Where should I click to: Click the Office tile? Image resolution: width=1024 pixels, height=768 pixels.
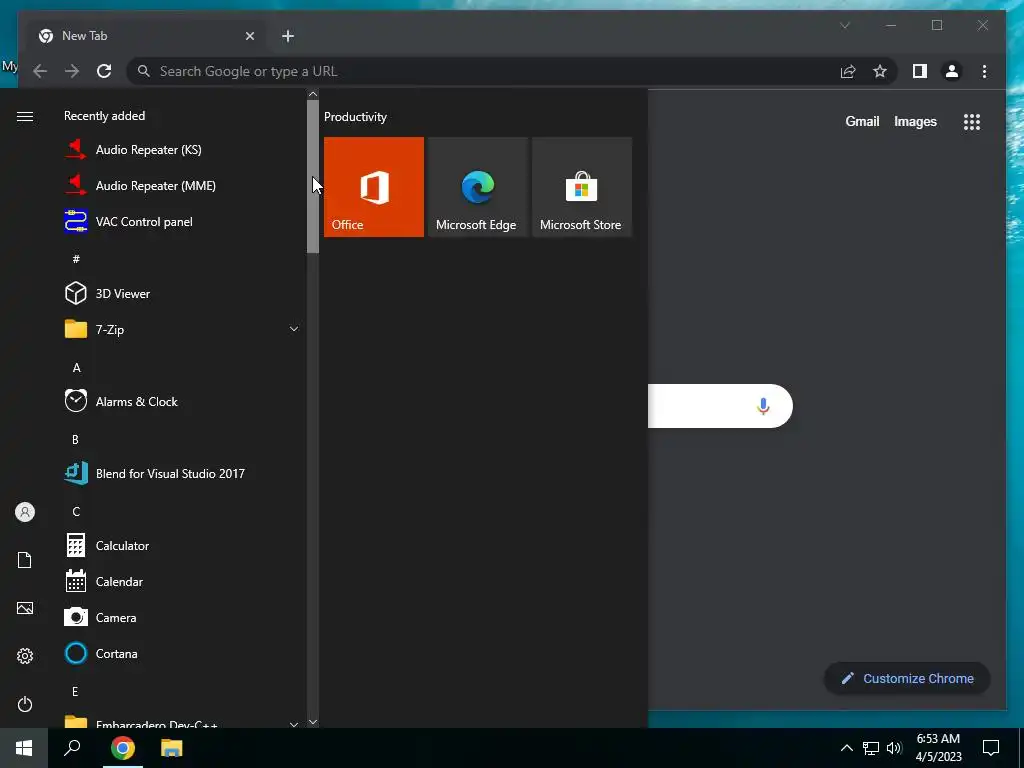(x=374, y=187)
